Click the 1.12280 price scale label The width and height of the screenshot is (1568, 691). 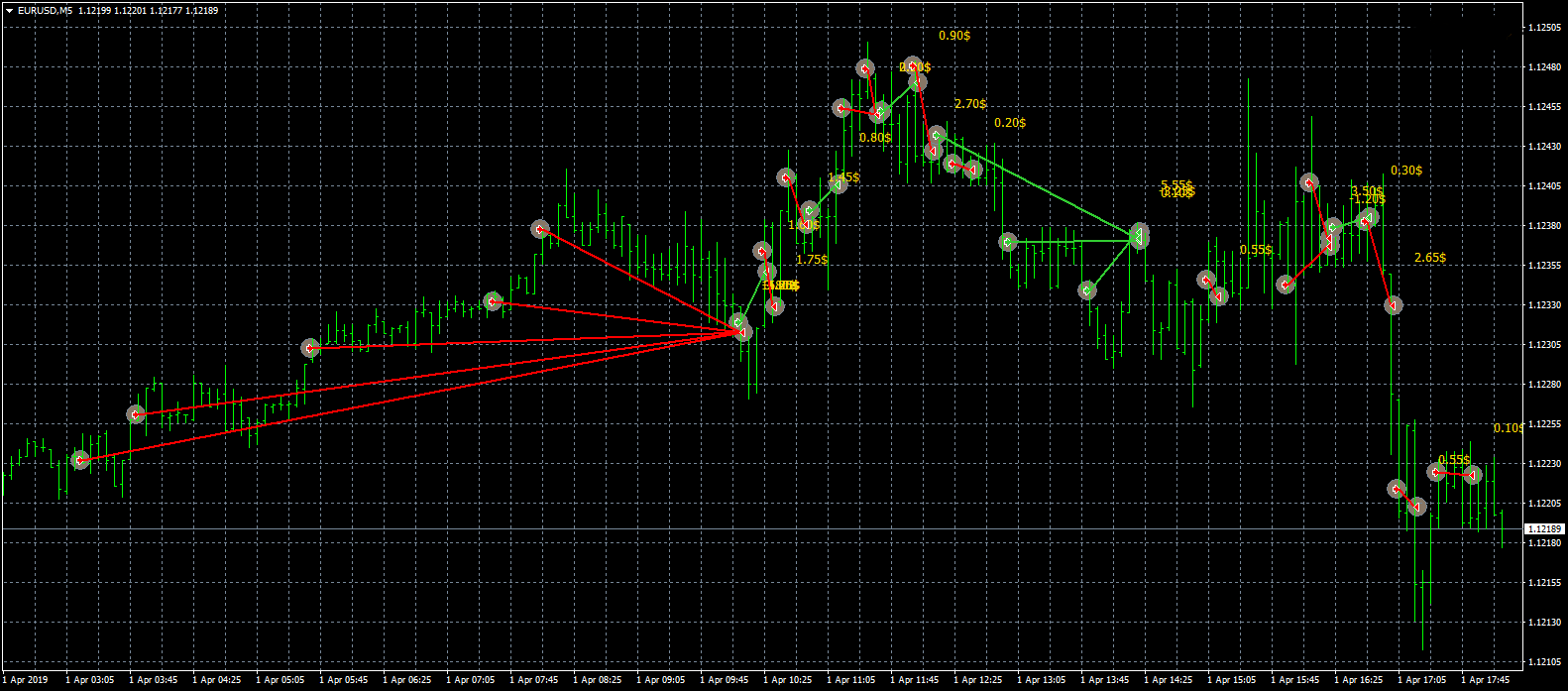tap(1545, 385)
